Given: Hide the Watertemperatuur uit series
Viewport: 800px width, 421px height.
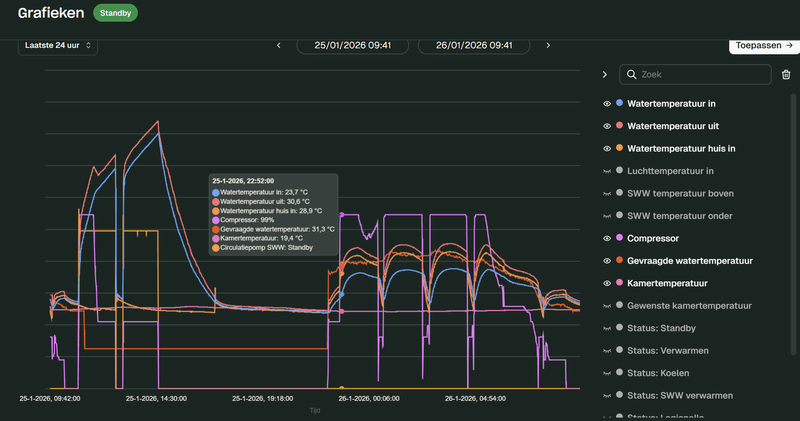Looking at the screenshot, I should [x=607, y=126].
